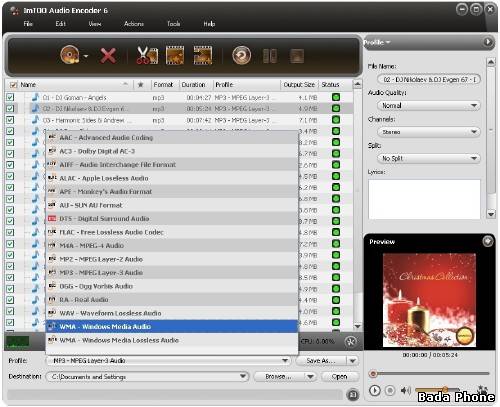The width and height of the screenshot is (500, 407).
Task: Open the Split No Split dropdown
Action: (x=429, y=158)
